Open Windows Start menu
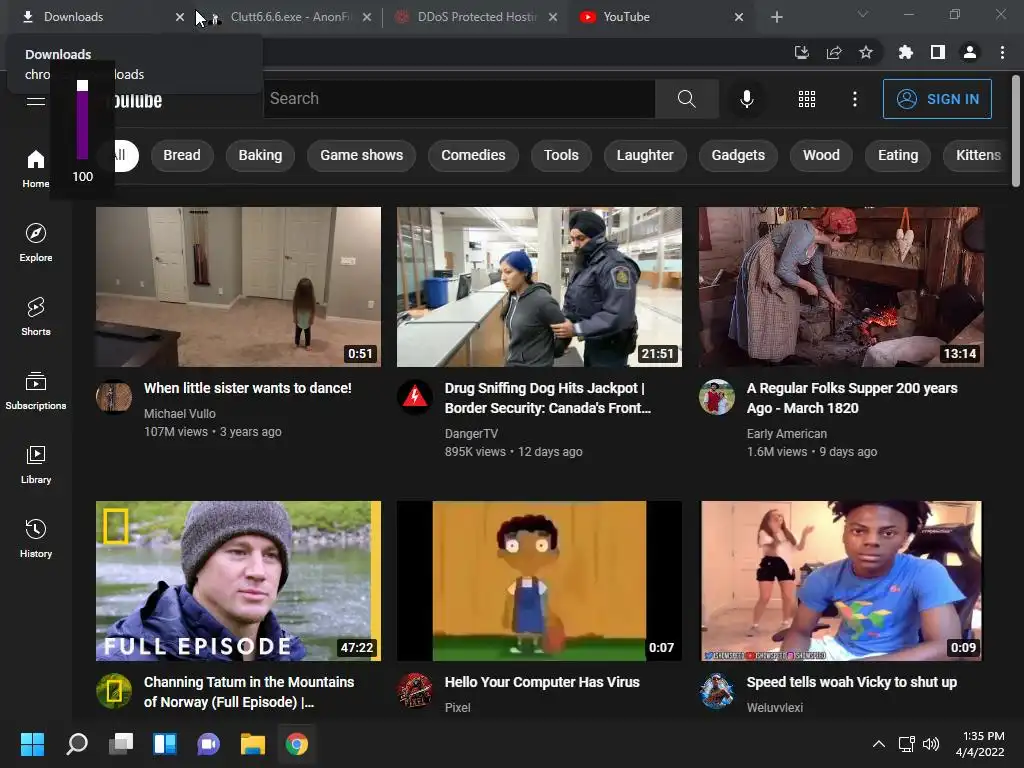This screenshot has width=1024, height=768. 33,744
